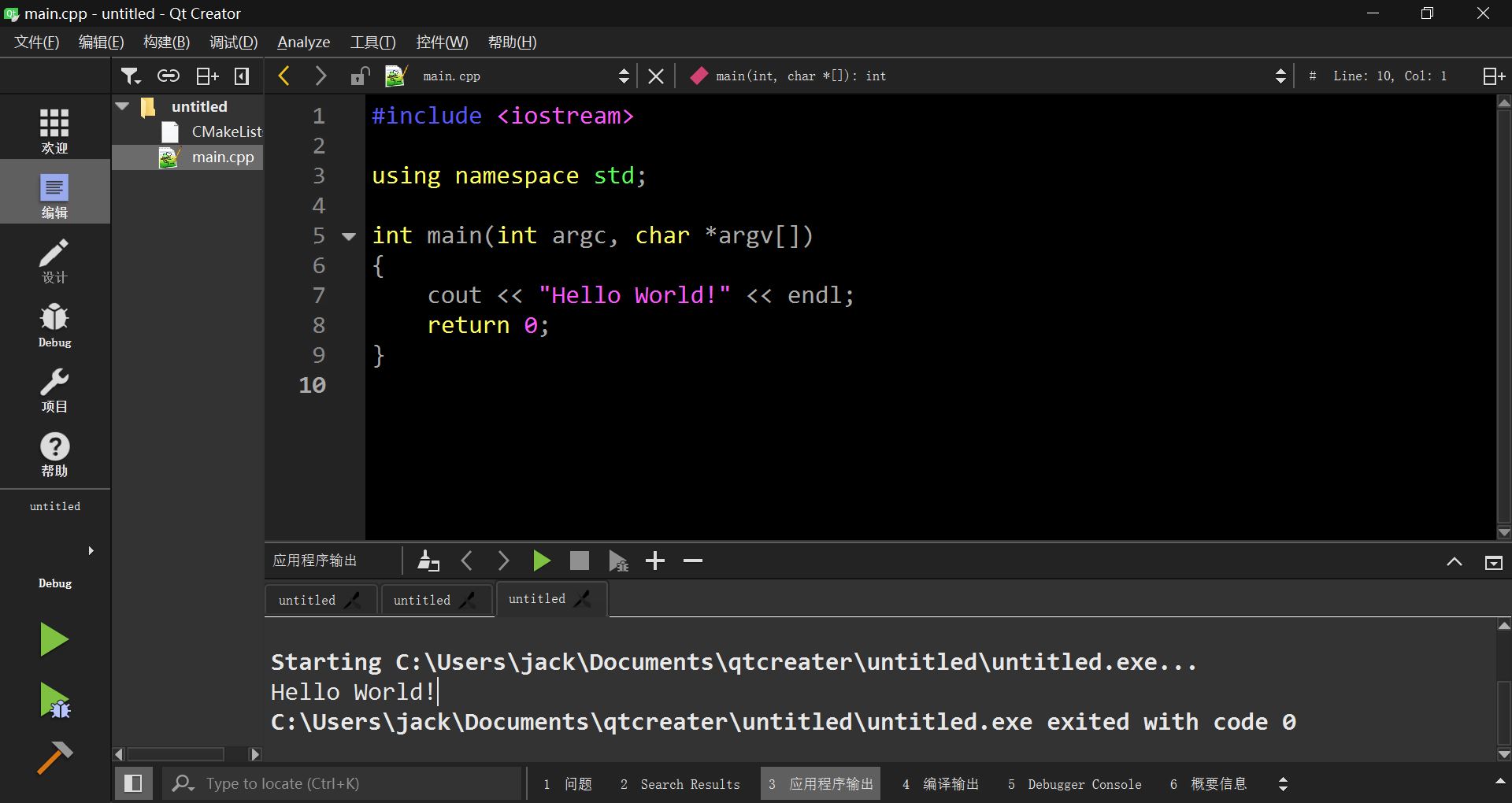The width and height of the screenshot is (1512, 803).
Task: Collapse the untitled project tree node
Action: click(123, 106)
